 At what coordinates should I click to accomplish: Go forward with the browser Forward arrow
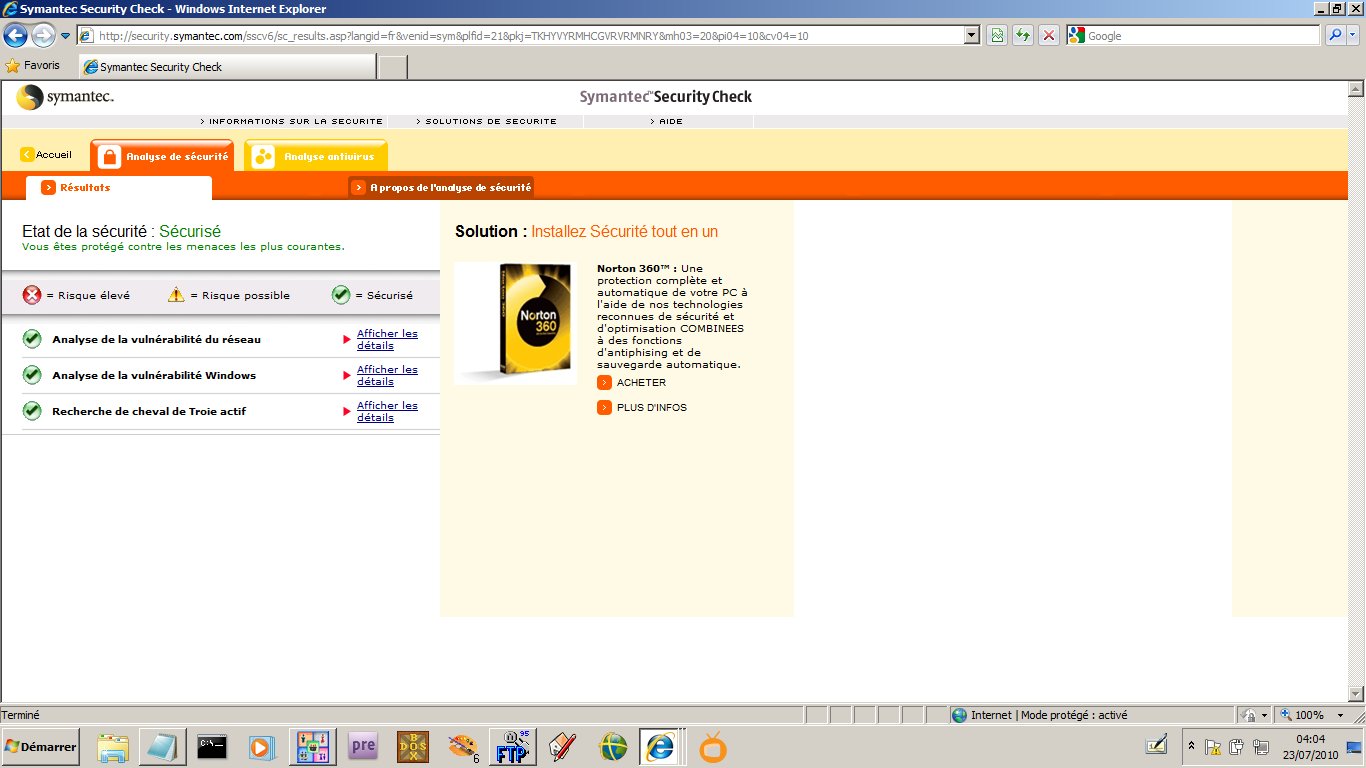click(43, 35)
